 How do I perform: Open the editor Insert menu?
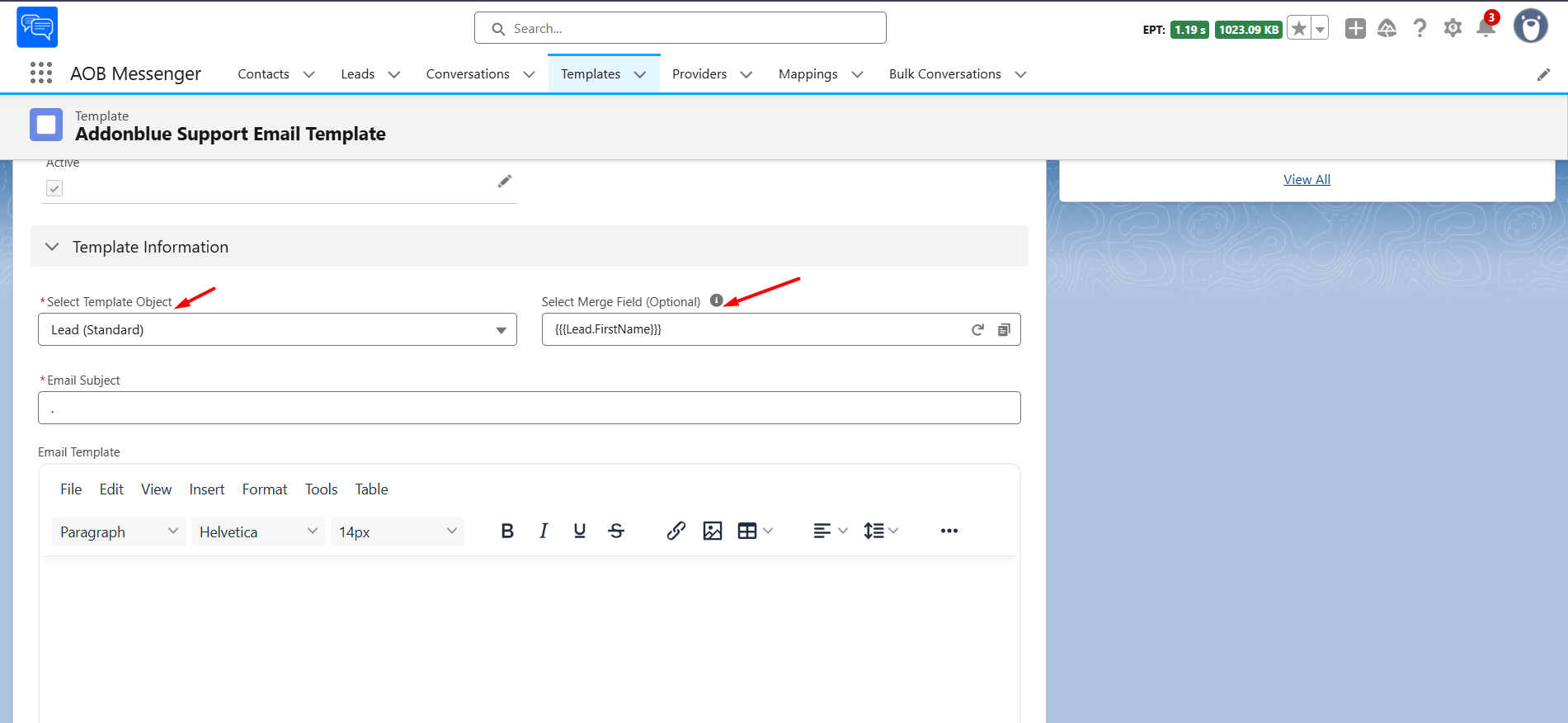207,489
